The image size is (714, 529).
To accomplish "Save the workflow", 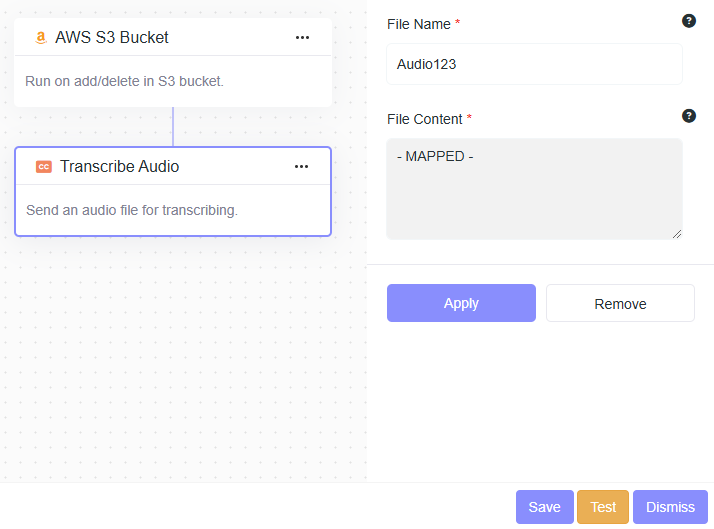I will [x=544, y=507].
